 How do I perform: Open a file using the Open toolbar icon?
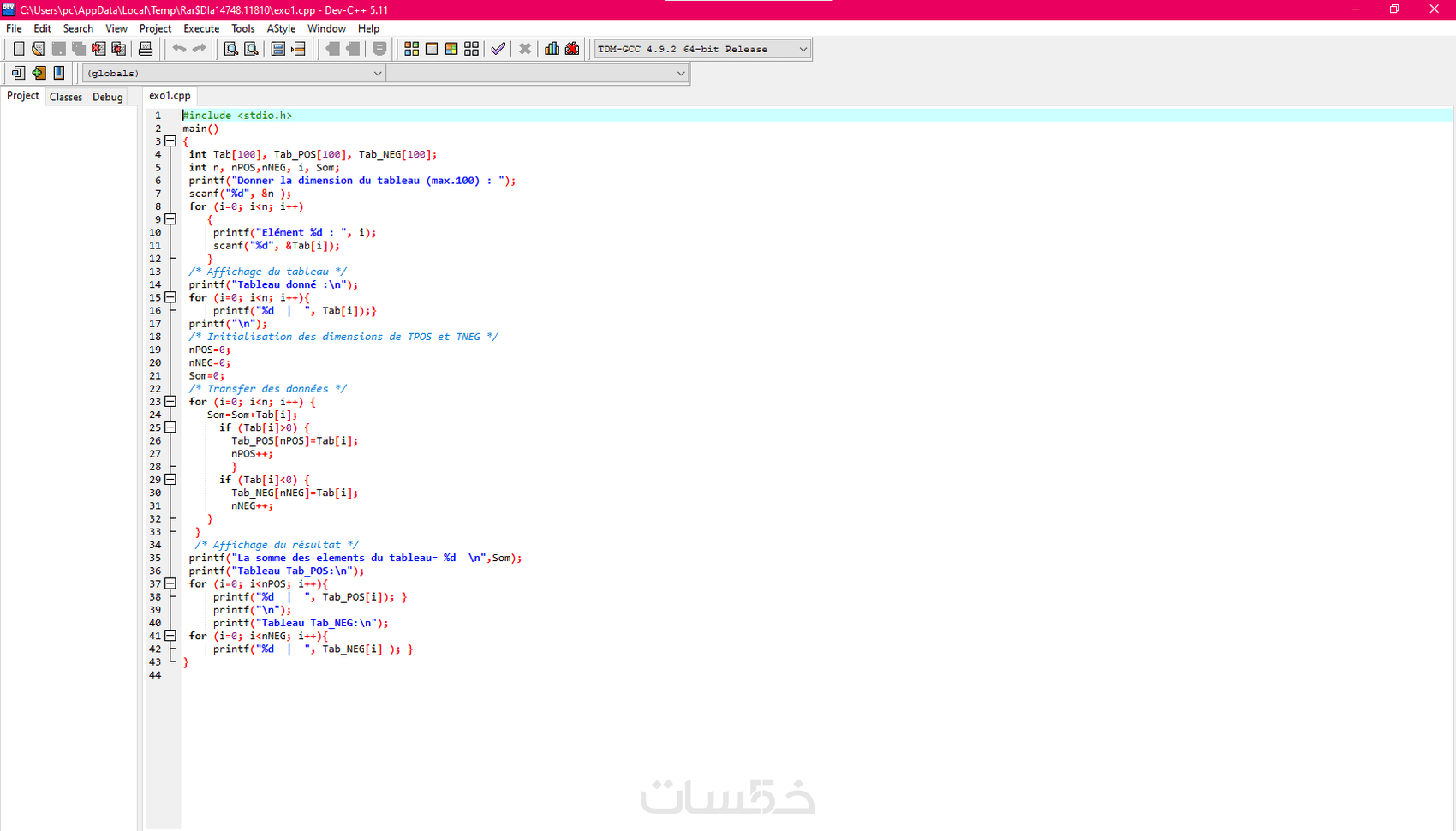pos(38,49)
